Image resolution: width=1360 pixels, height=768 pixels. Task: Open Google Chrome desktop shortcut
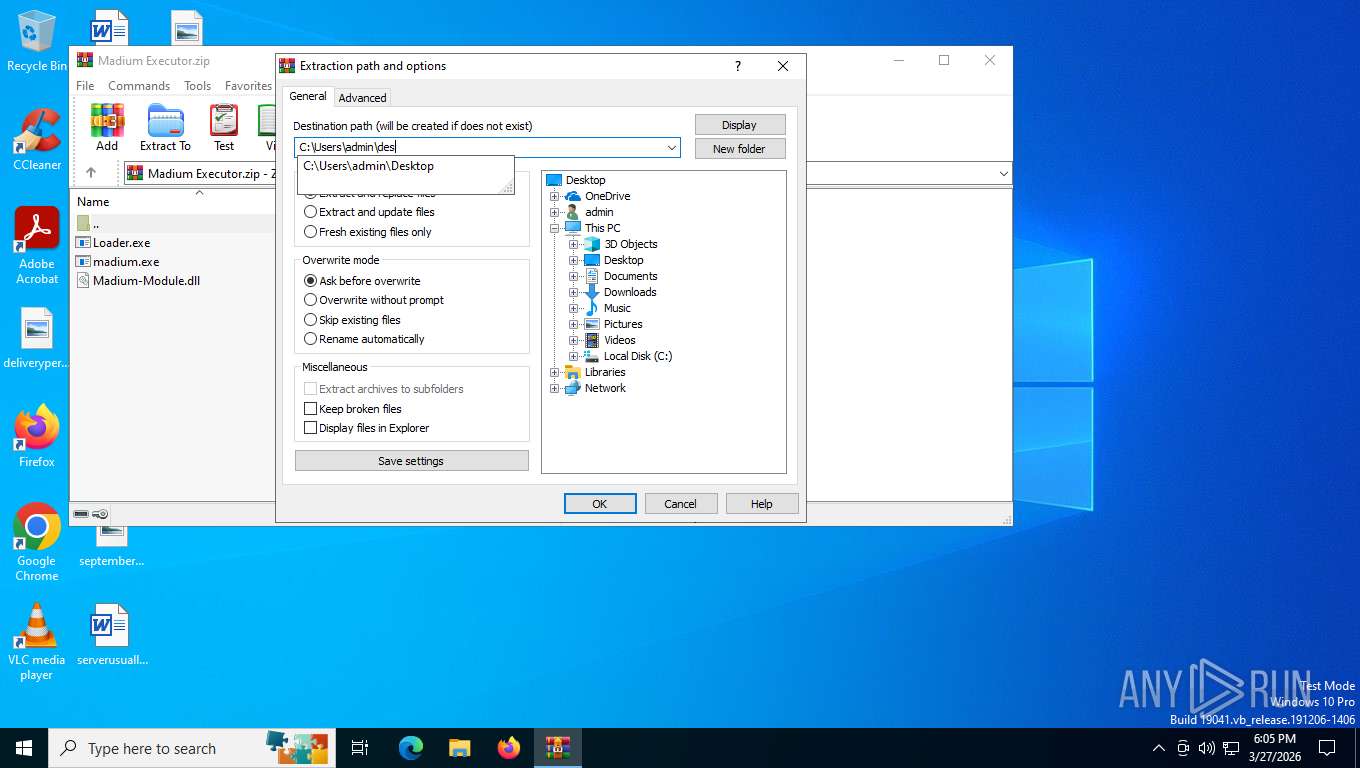37,543
